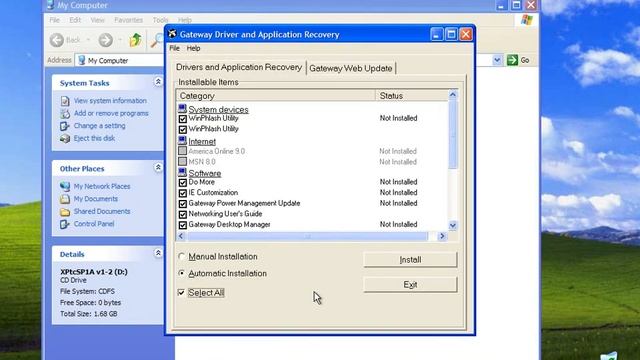Collapse the Other Places panel
Viewport: 640px width, 360px height.
[x=158, y=168]
